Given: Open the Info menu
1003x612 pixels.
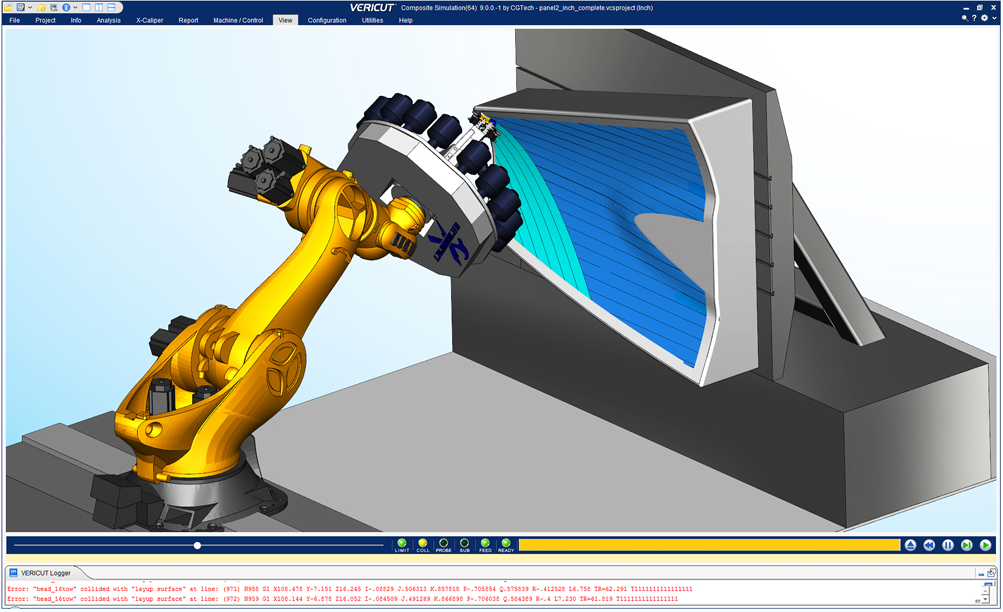Looking at the screenshot, I should coord(76,20).
